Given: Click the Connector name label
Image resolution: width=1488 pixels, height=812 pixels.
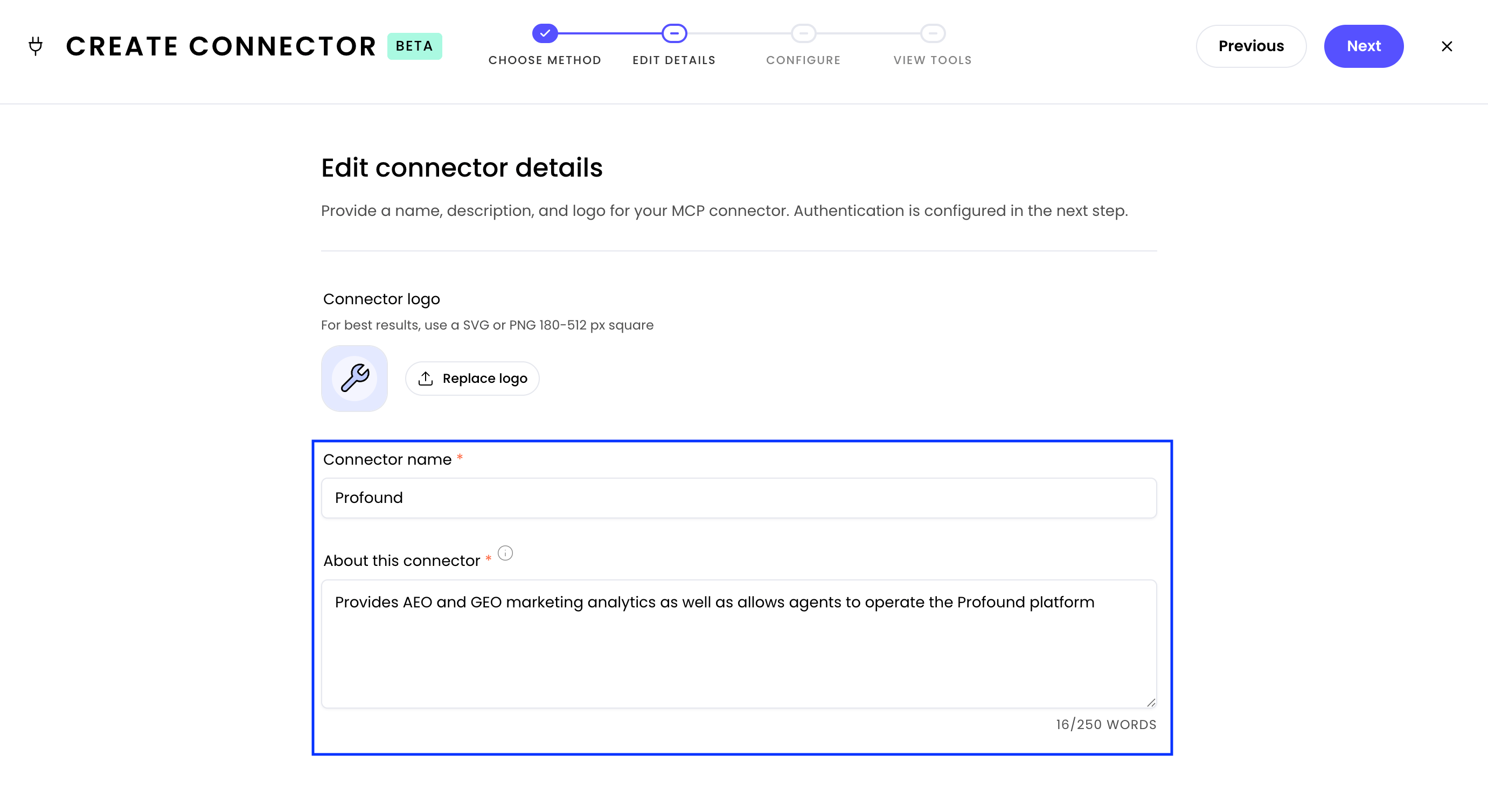Looking at the screenshot, I should coord(387,460).
